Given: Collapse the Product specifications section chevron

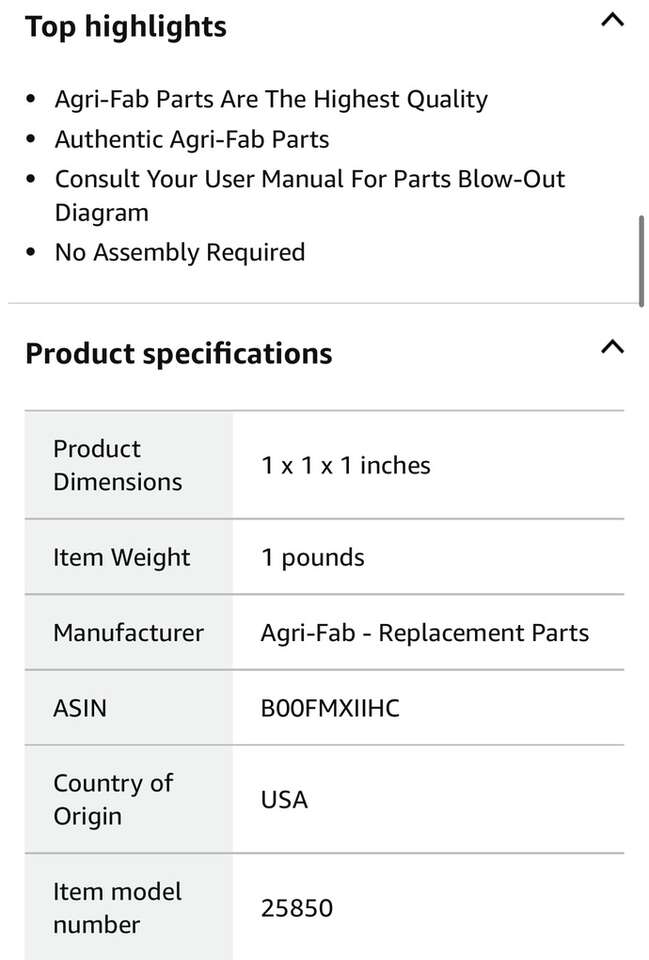Looking at the screenshot, I should [x=612, y=347].
